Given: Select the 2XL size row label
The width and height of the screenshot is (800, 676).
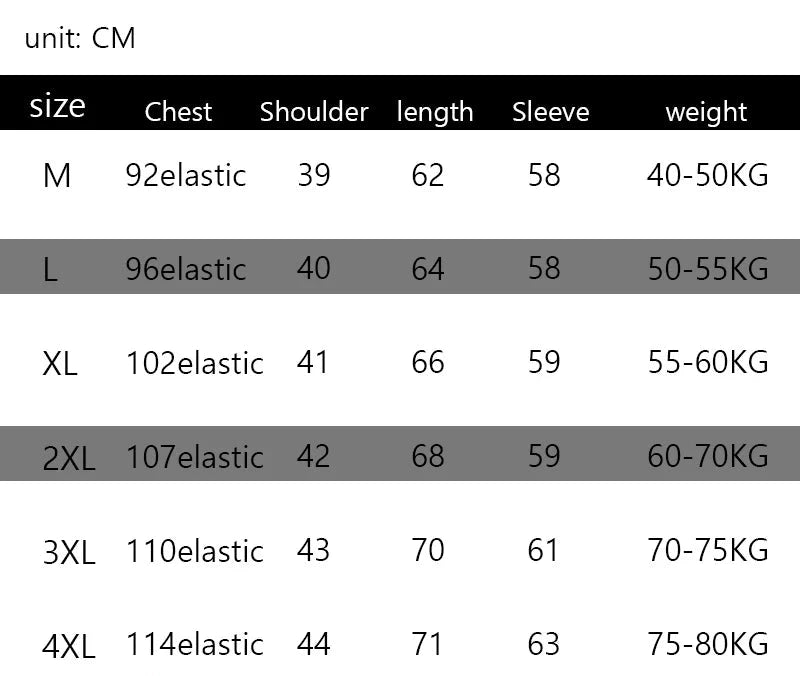Looking at the screenshot, I should point(69,458).
